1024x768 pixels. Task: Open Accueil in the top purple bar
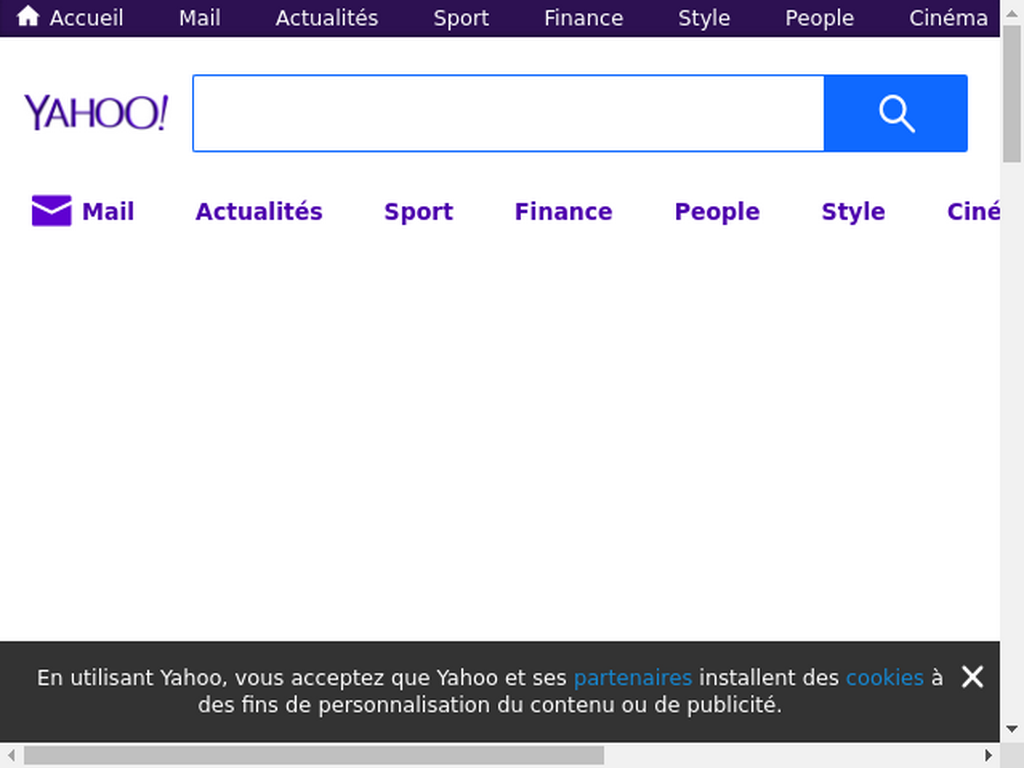[86, 18]
